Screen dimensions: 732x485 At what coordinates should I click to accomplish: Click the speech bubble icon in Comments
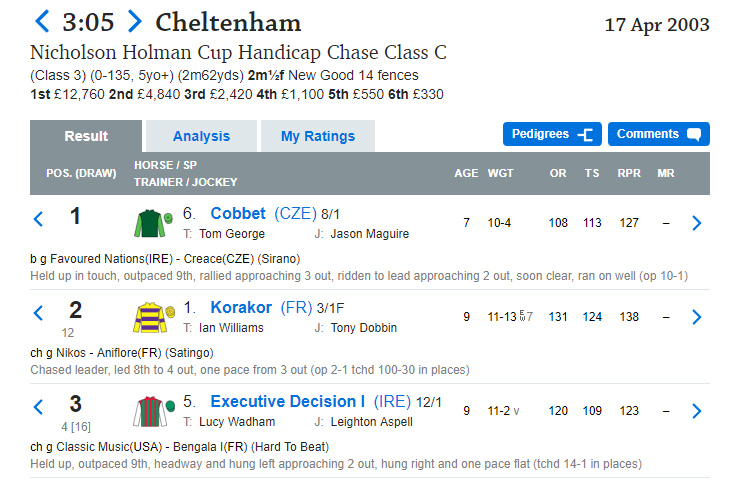click(694, 134)
